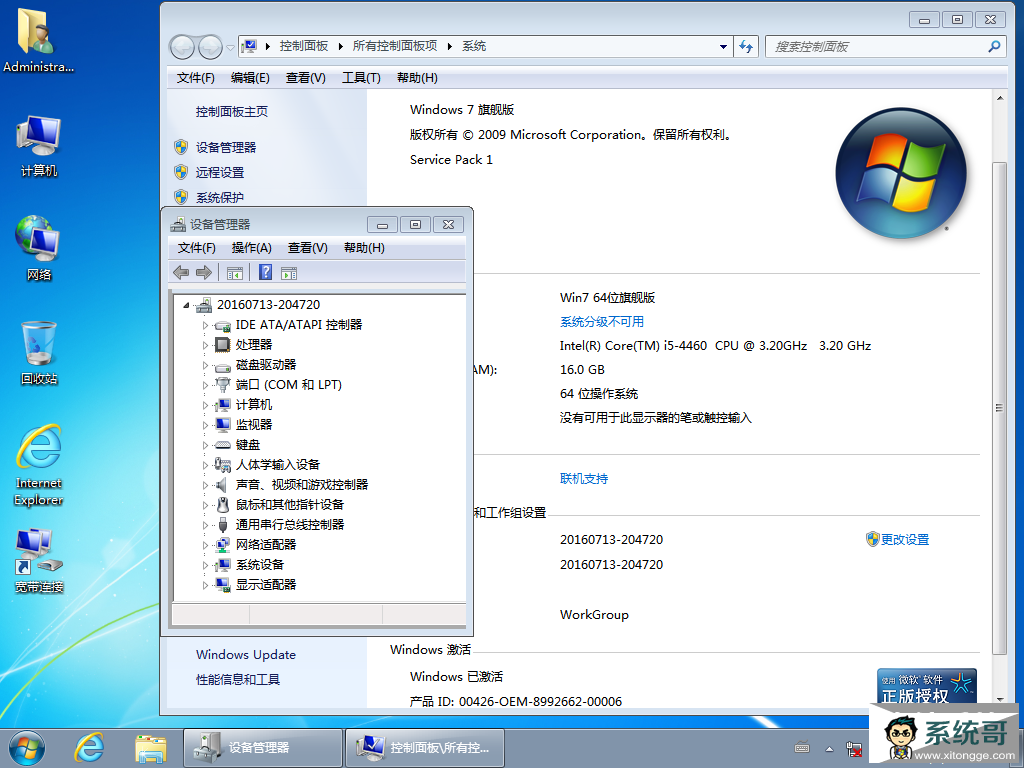Show hidden system tray icons arrow
Image resolution: width=1024 pixels, height=768 pixels.
(x=829, y=748)
